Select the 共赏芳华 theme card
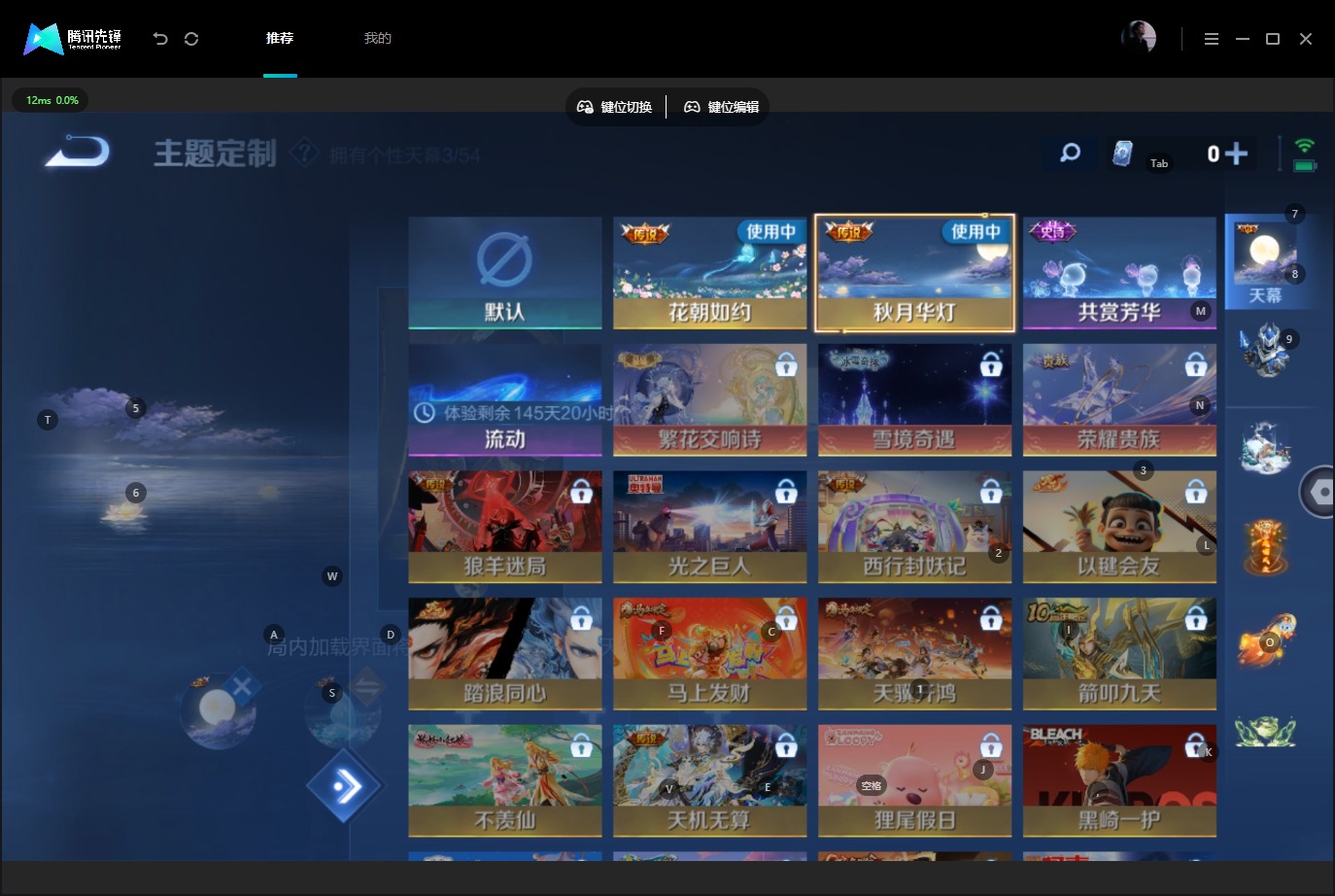Image resolution: width=1335 pixels, height=896 pixels. click(1119, 273)
